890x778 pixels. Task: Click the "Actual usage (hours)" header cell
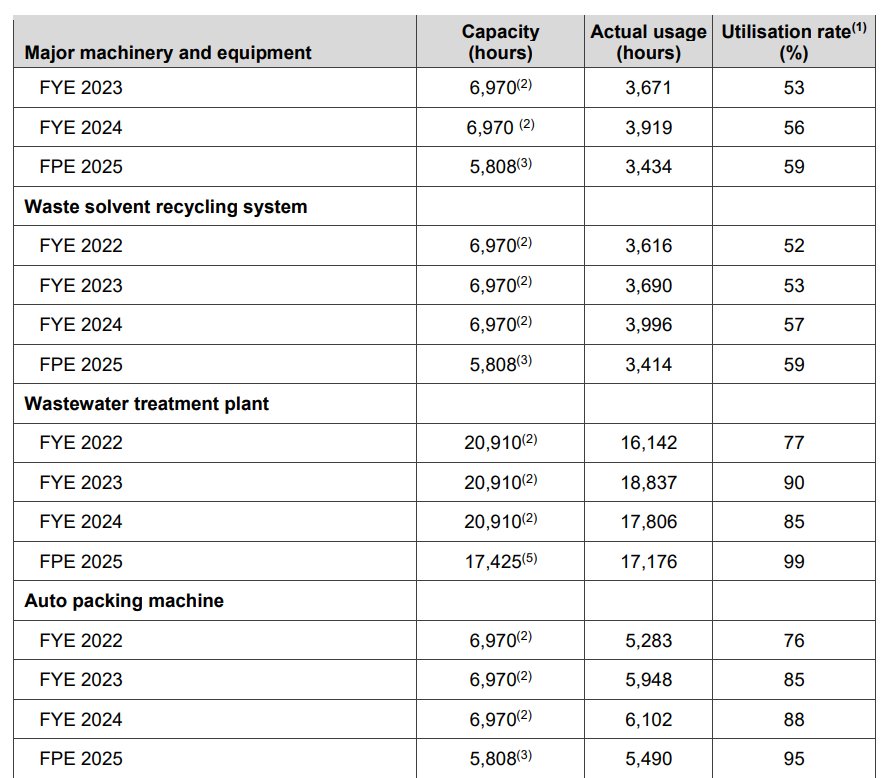coord(648,42)
